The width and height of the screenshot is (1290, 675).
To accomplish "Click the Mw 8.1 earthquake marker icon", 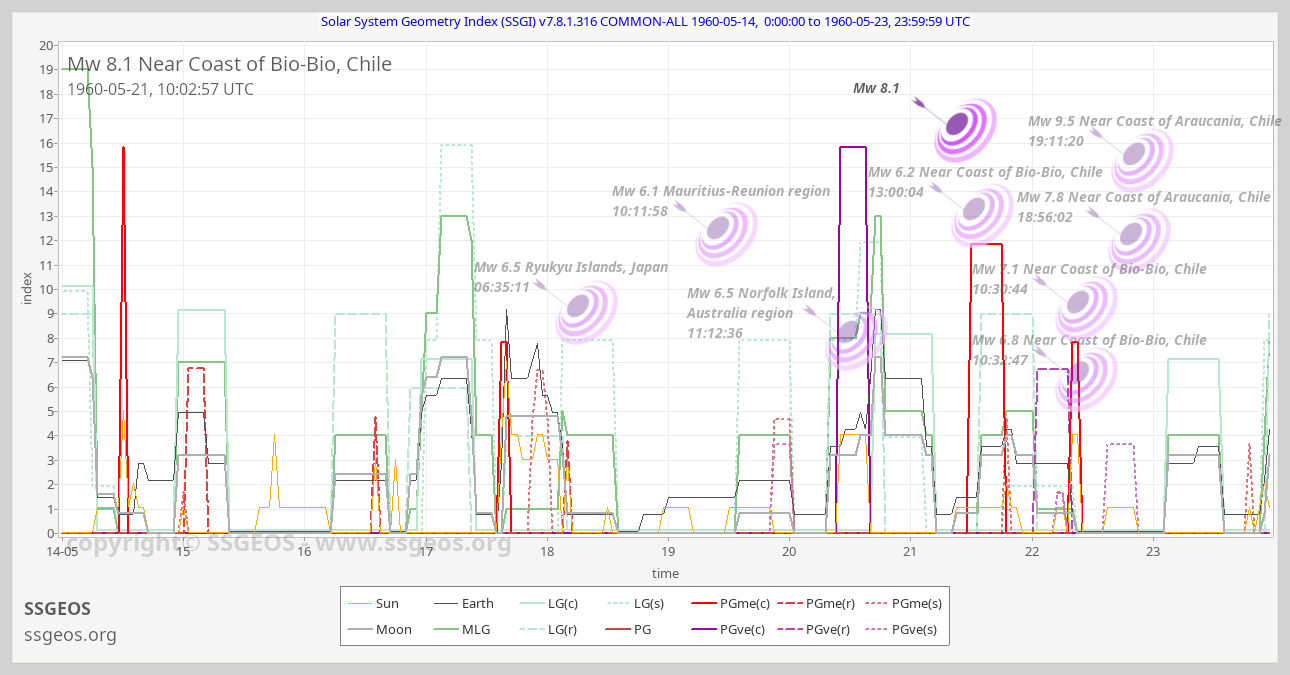I will click(x=964, y=128).
